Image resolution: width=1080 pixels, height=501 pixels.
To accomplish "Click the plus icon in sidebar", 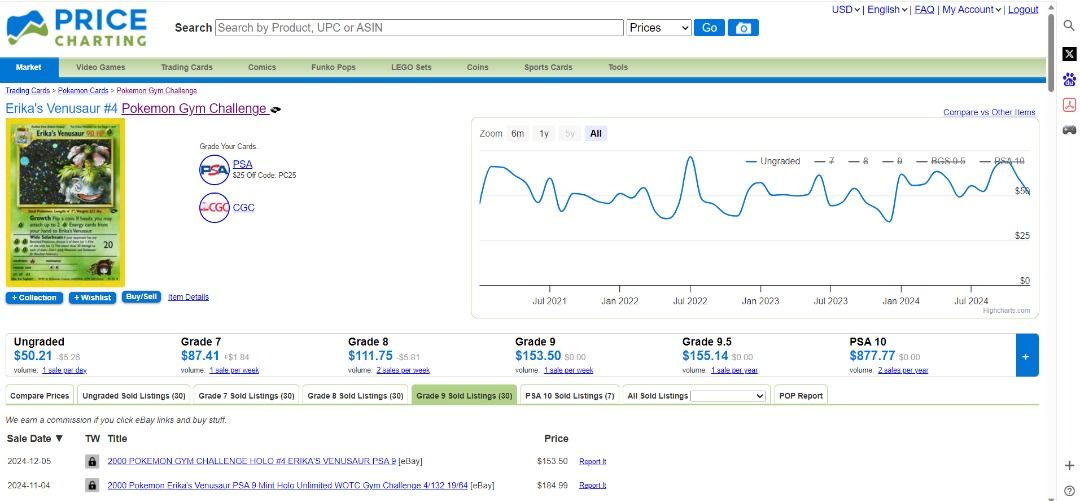I will coord(1069,466).
